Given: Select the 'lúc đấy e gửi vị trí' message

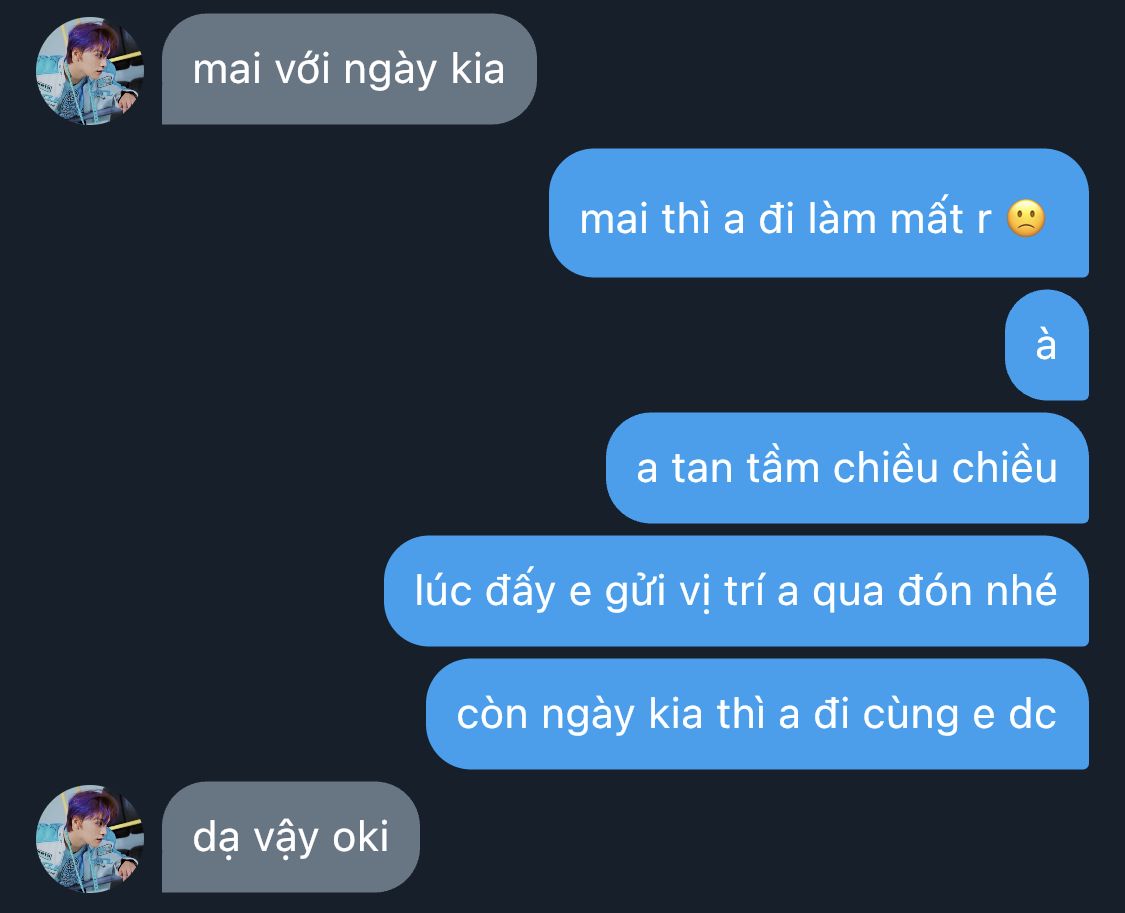Looking at the screenshot, I should (x=736, y=591).
